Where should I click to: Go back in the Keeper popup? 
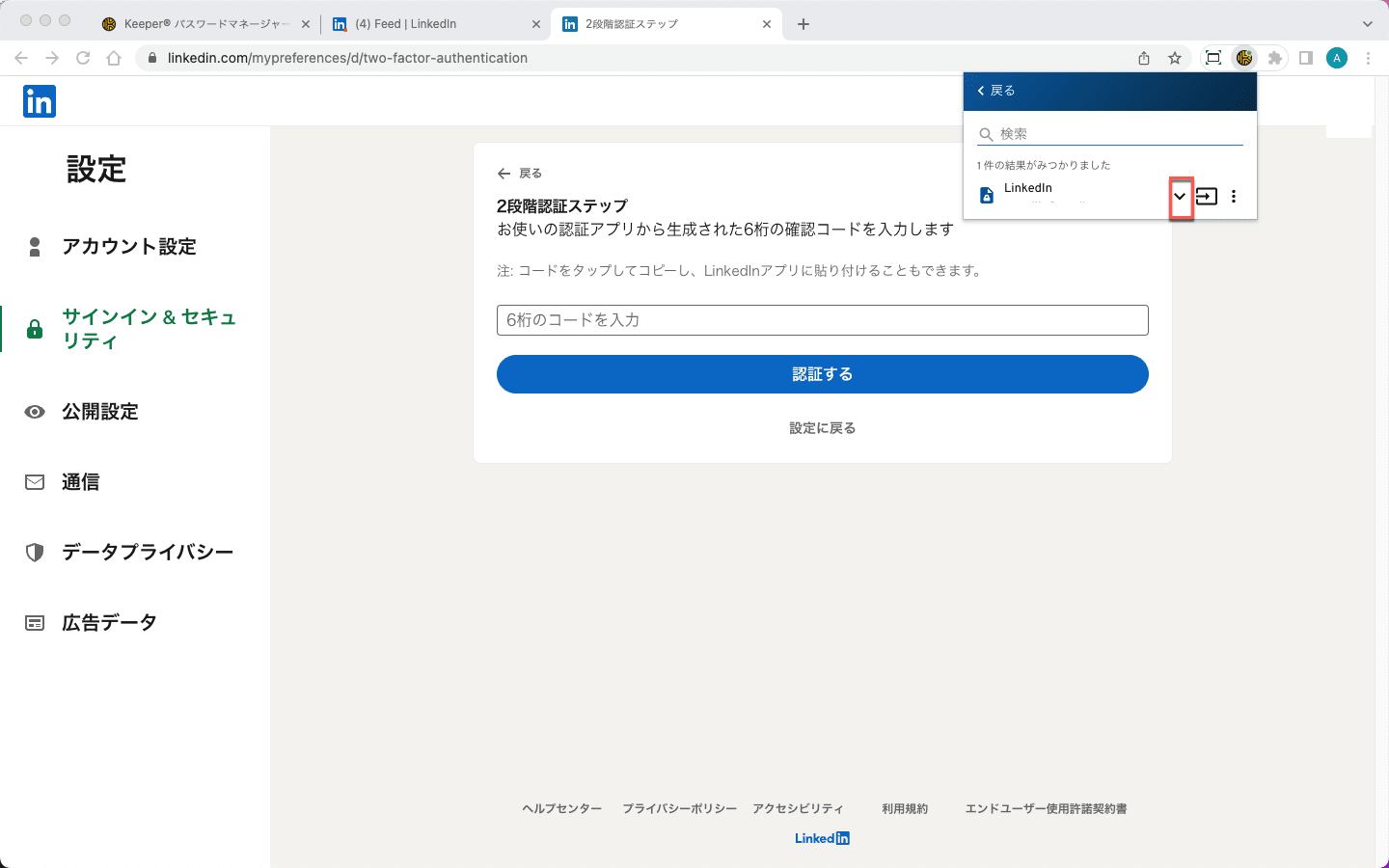[996, 91]
